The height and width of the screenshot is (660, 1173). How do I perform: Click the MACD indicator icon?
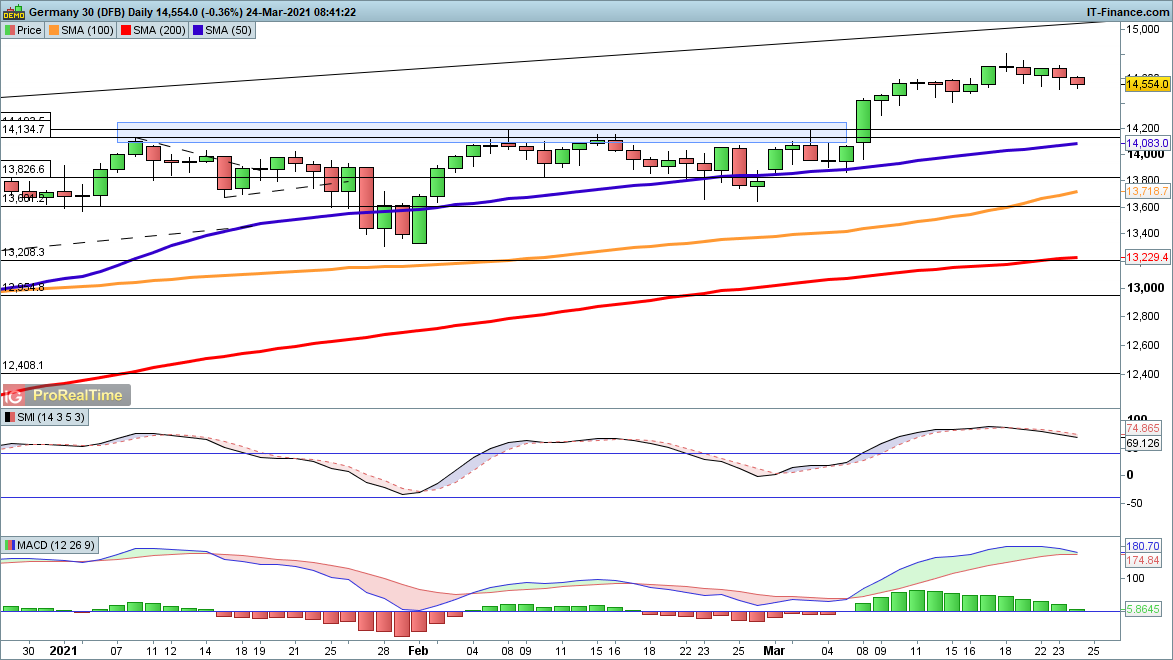point(9,545)
